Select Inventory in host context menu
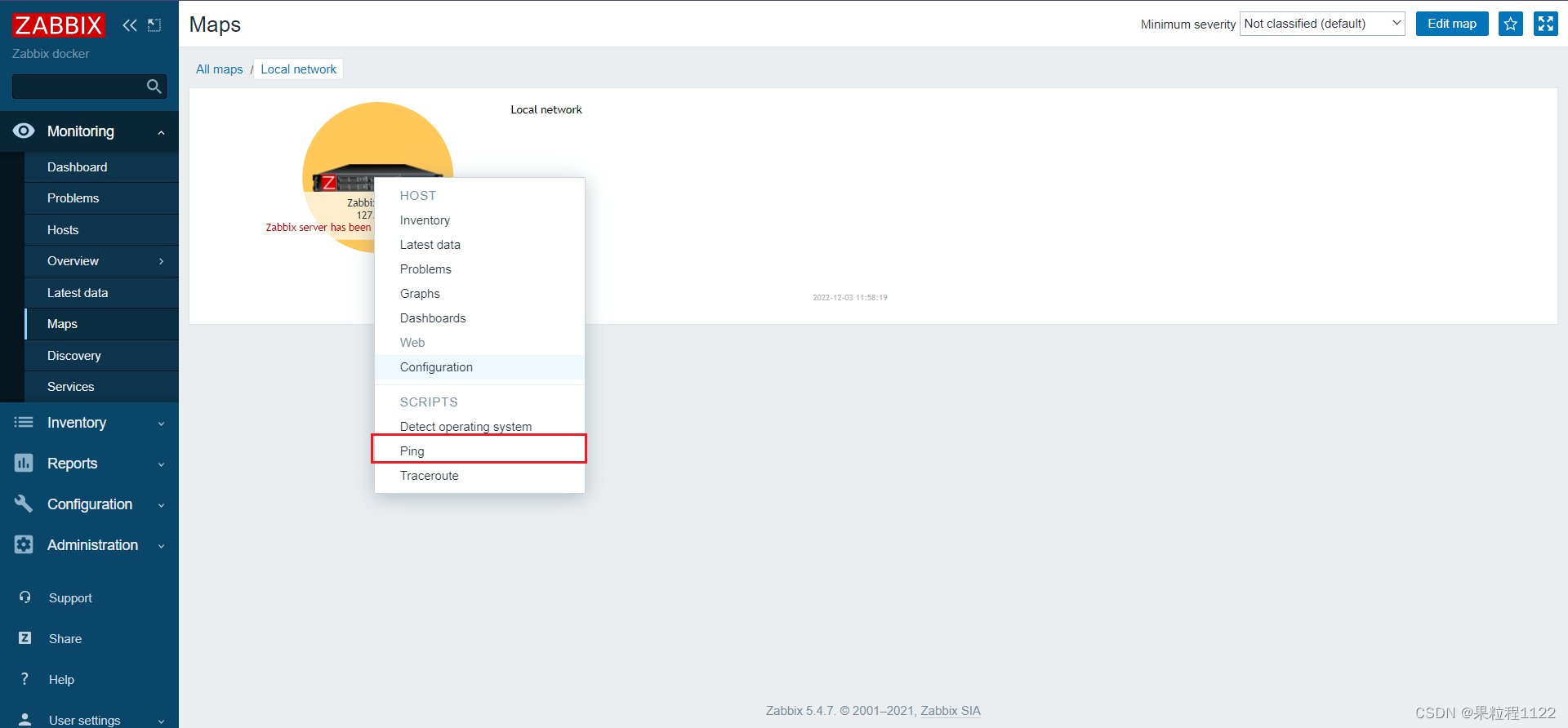 pyautogui.click(x=479, y=220)
